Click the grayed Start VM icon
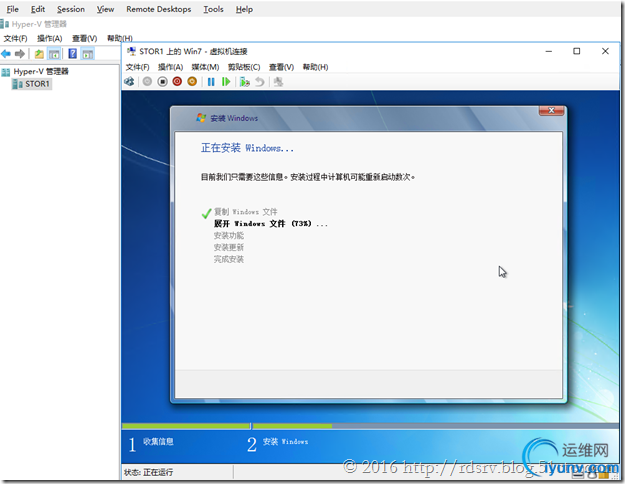This screenshot has width=625, height=484. [147, 82]
